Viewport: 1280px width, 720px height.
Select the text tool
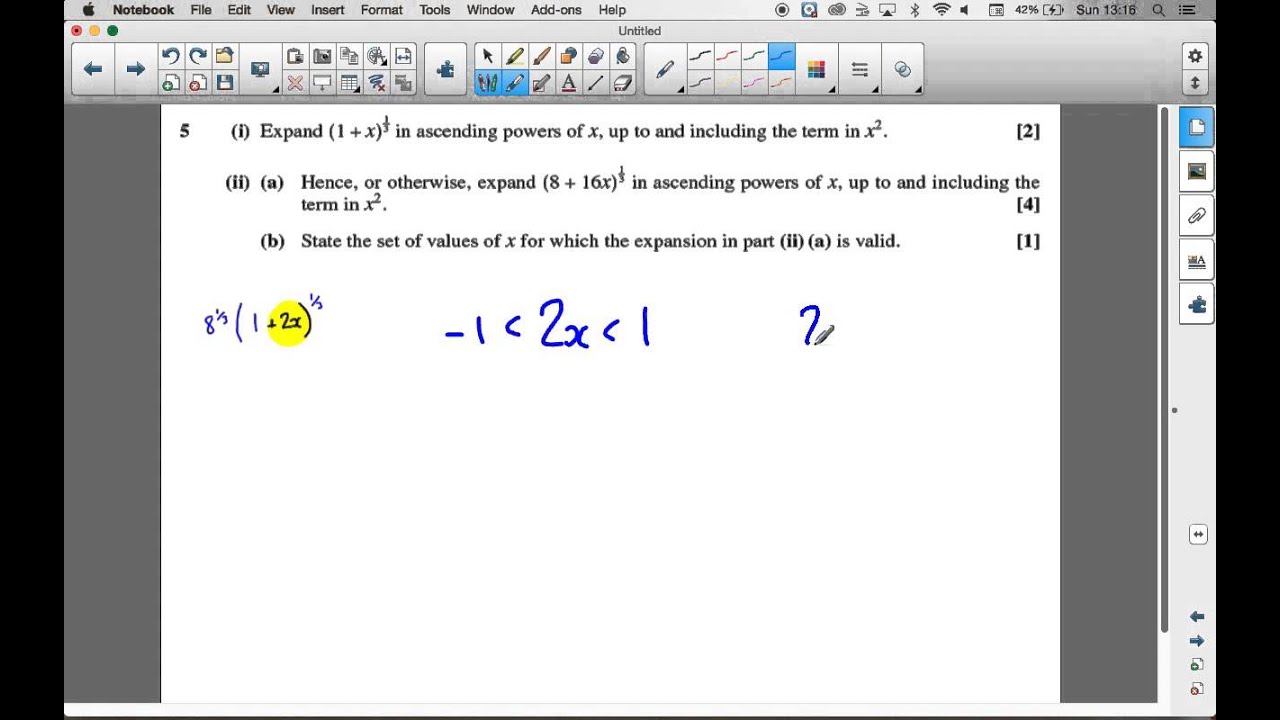pos(568,83)
